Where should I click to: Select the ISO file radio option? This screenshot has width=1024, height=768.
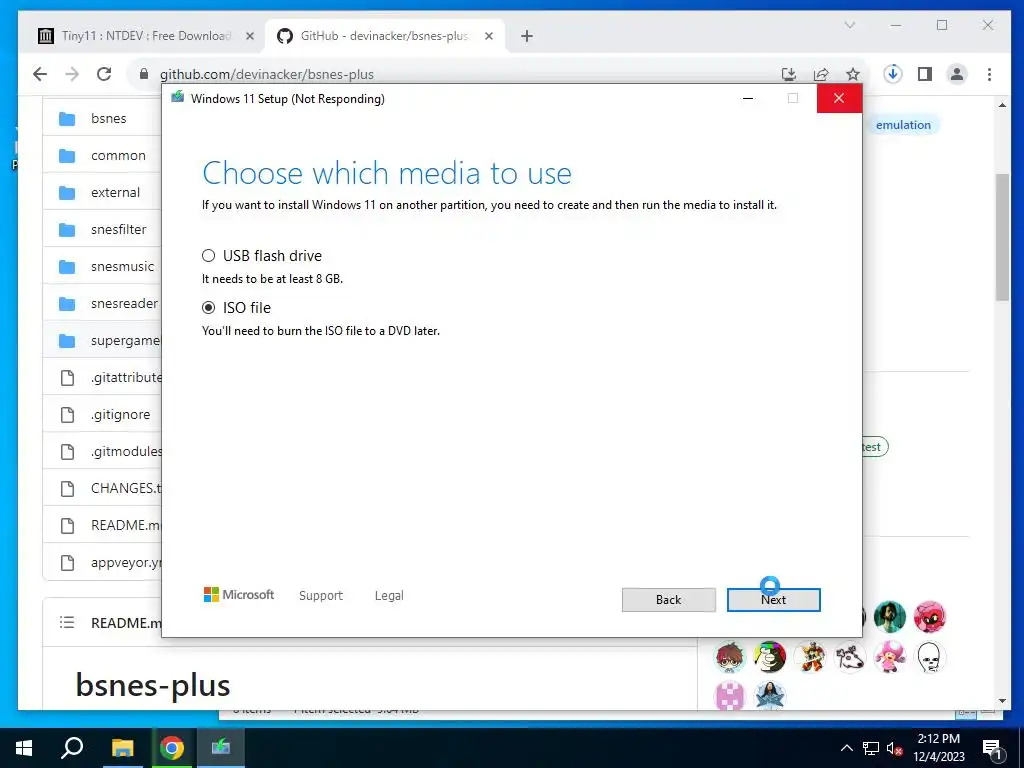point(208,308)
